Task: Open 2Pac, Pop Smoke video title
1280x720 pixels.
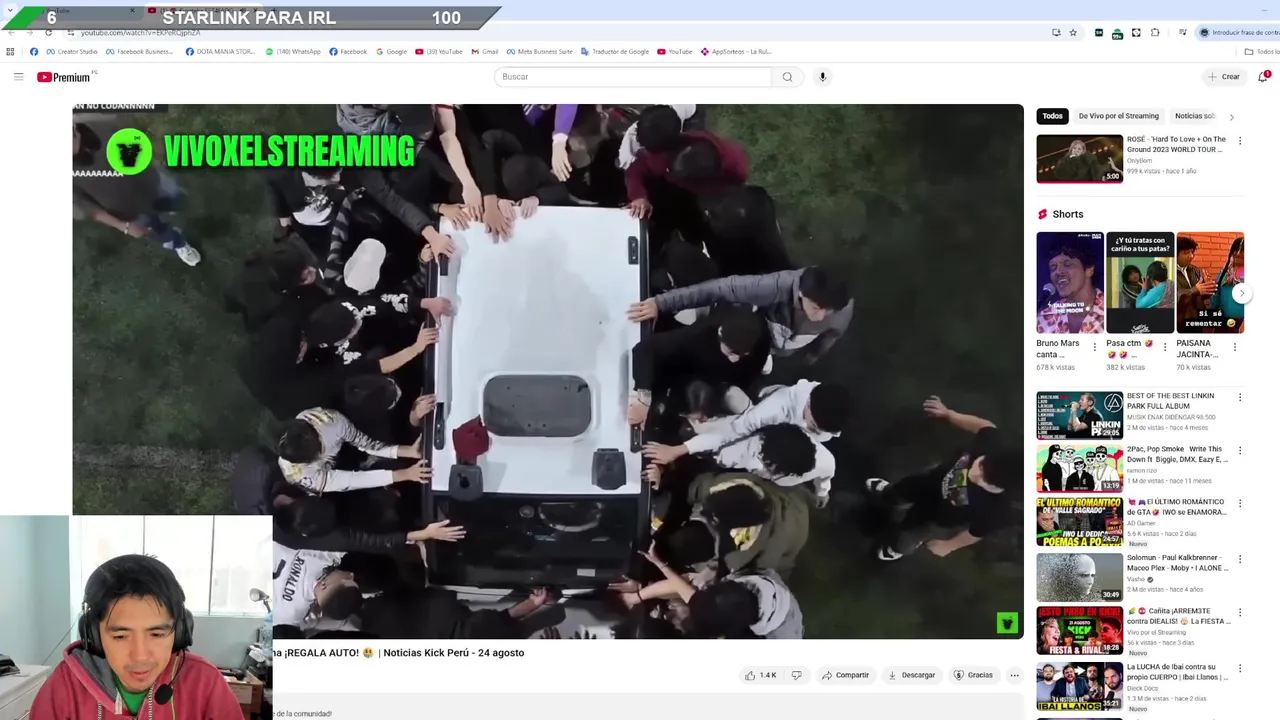Action: pyautogui.click(x=1177, y=454)
